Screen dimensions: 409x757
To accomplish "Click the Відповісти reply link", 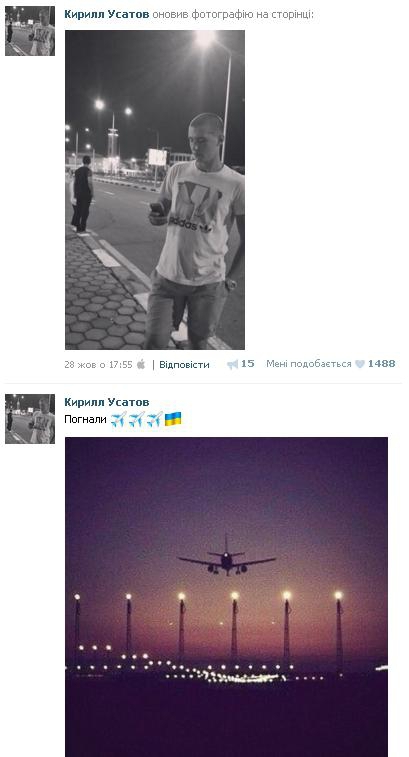I will coord(184,364).
